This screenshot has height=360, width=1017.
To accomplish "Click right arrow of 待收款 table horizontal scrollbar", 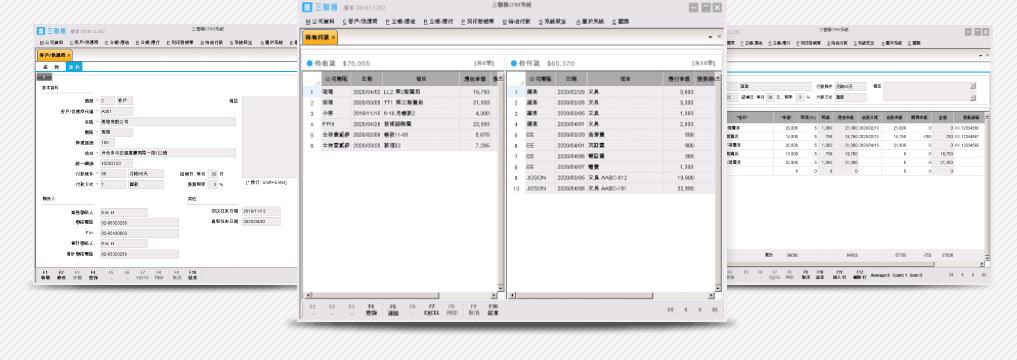I will pos(494,295).
